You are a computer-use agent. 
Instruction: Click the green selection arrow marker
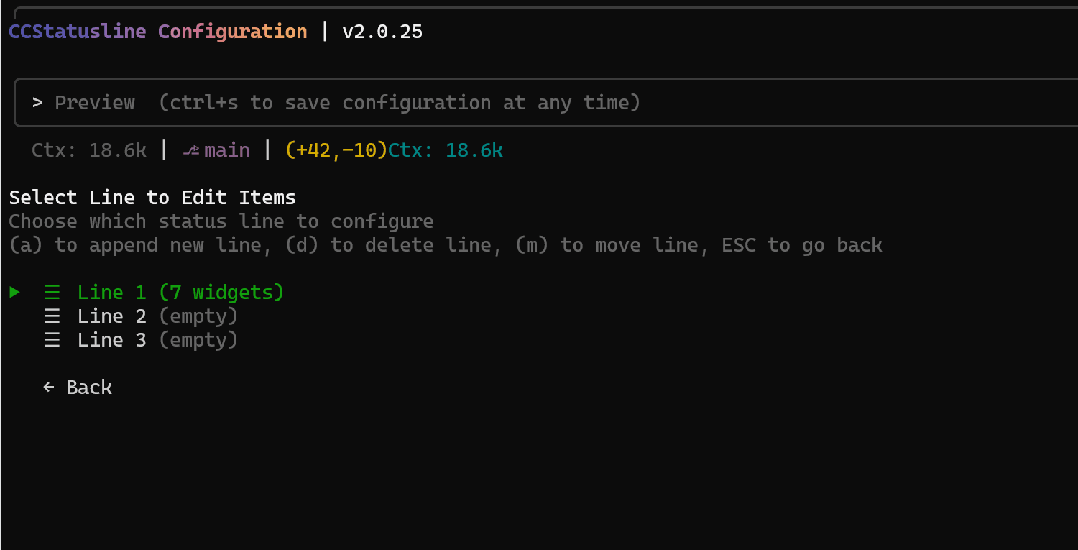[15, 292]
